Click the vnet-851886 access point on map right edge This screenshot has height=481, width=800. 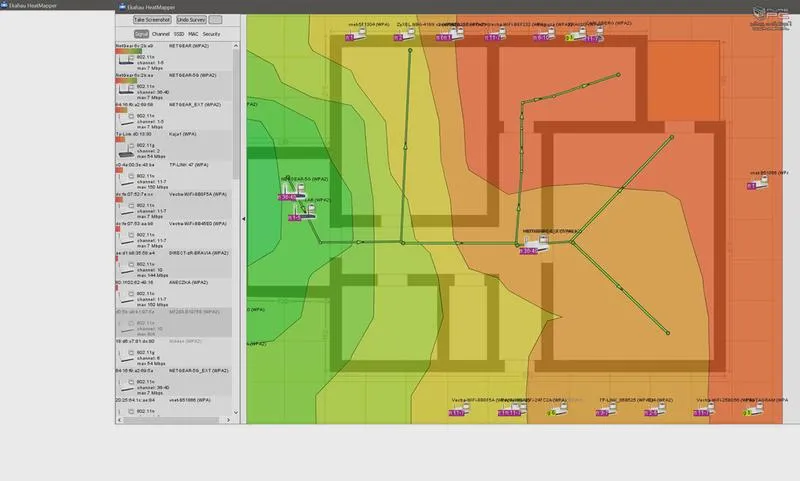759,183
